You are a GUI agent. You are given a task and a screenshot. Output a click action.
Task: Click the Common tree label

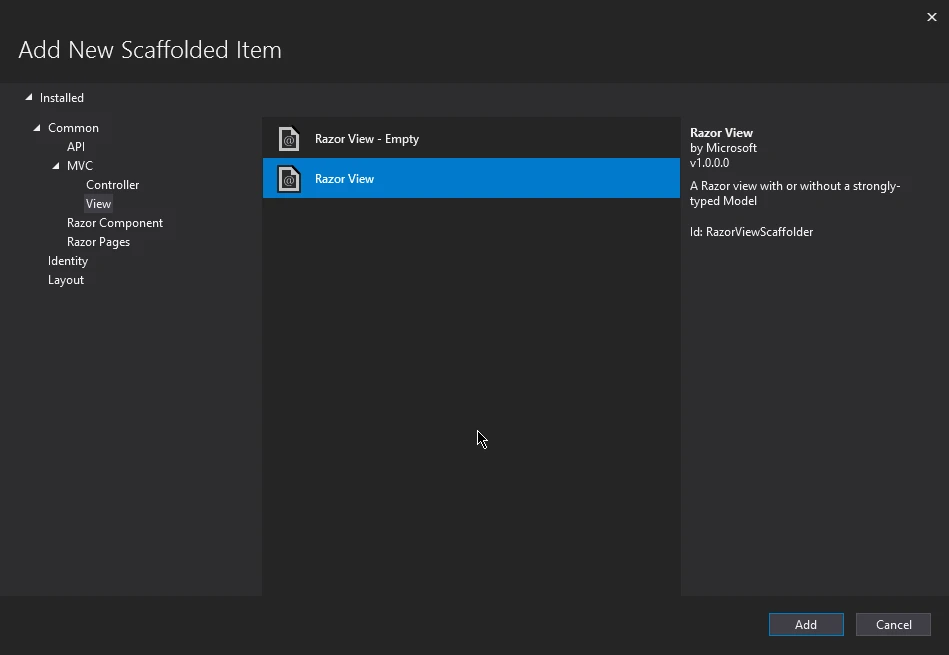(73, 128)
